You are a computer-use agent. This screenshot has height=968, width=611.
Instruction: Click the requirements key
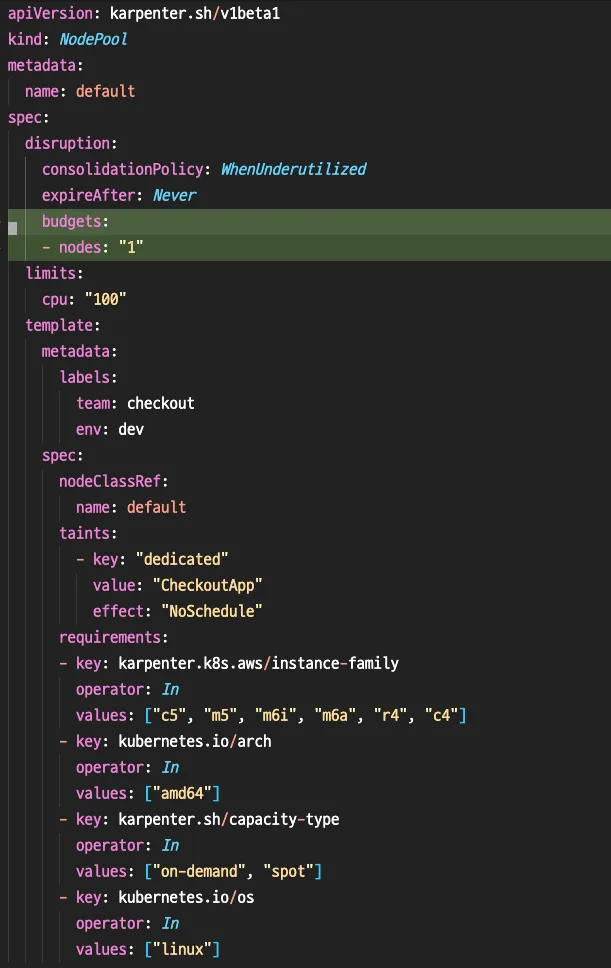coord(109,637)
